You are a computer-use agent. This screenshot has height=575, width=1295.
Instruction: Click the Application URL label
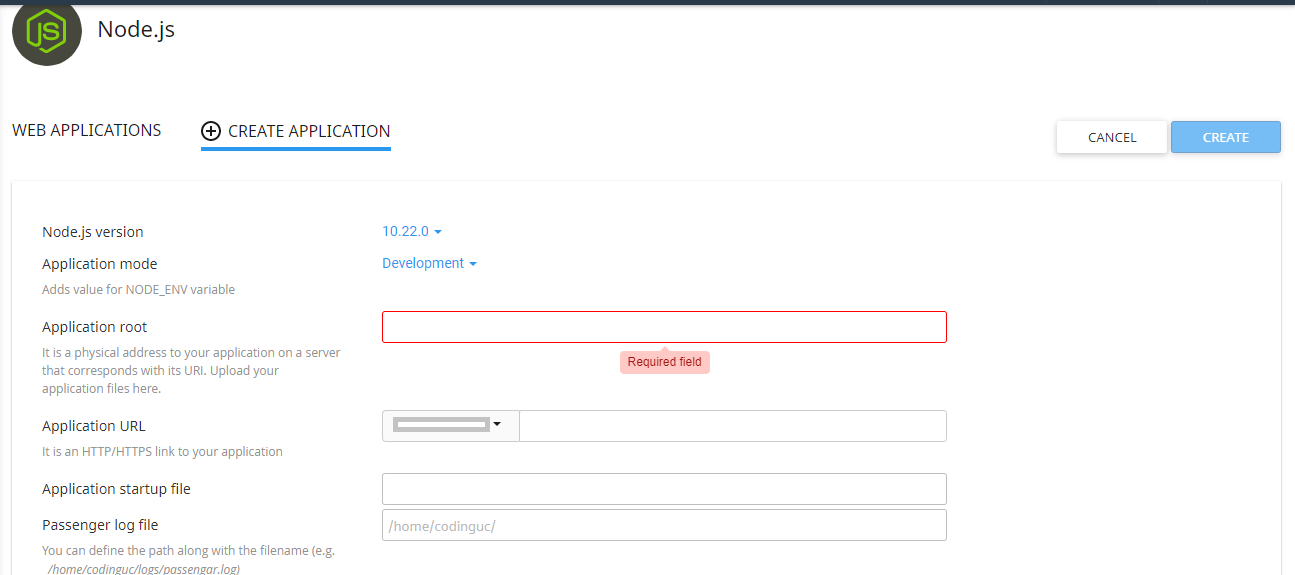[93, 426]
